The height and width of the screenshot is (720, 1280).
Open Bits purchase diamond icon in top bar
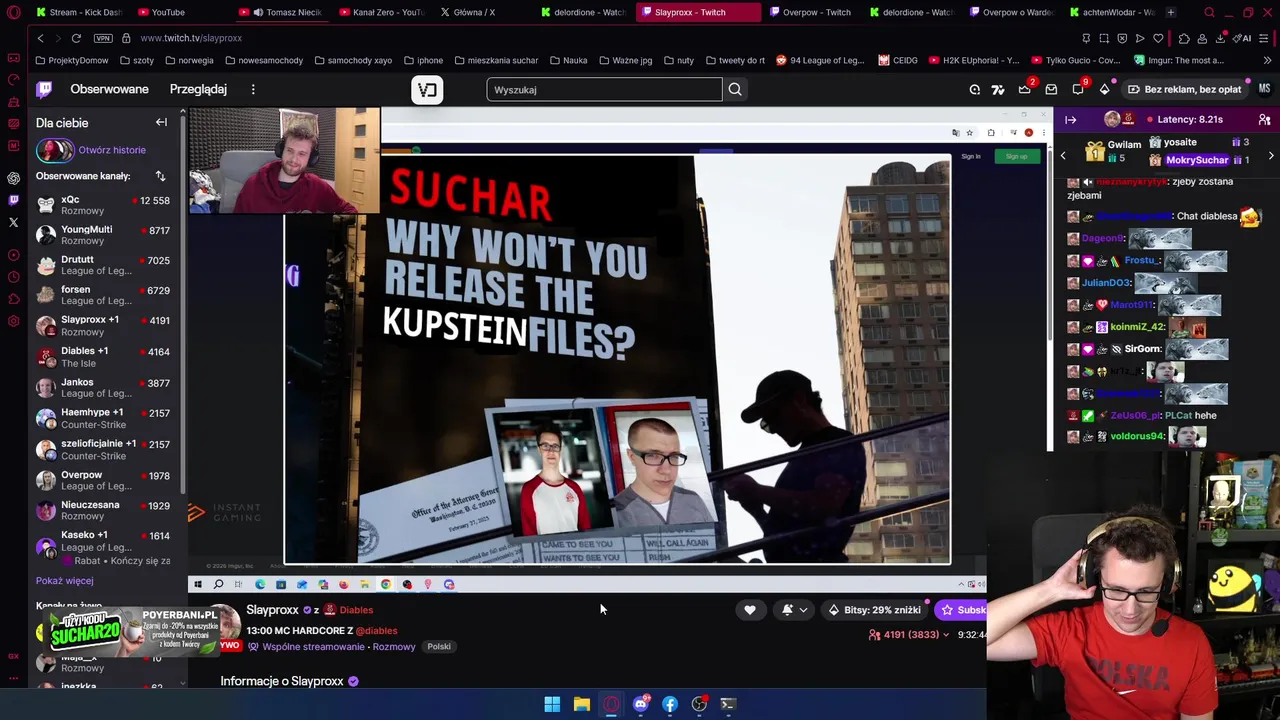(1104, 89)
